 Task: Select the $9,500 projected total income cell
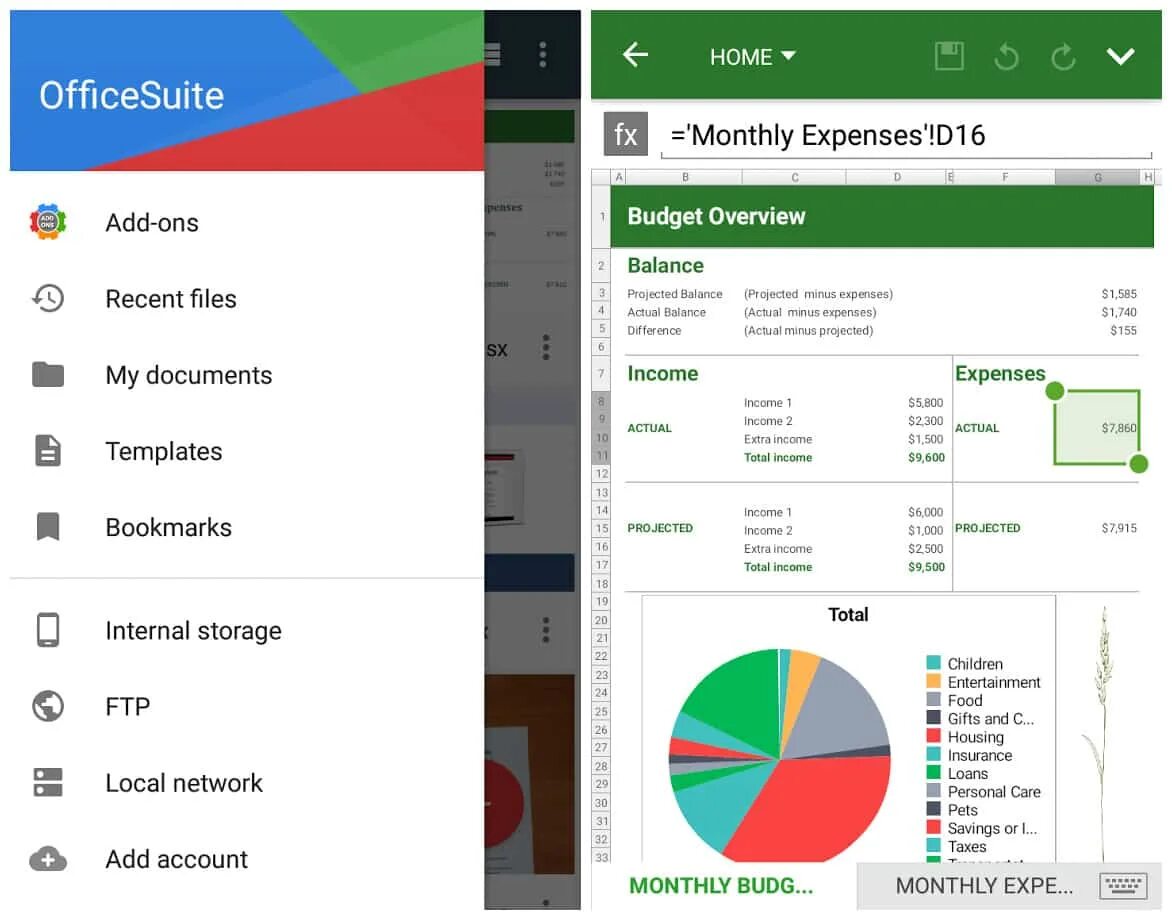click(x=926, y=567)
